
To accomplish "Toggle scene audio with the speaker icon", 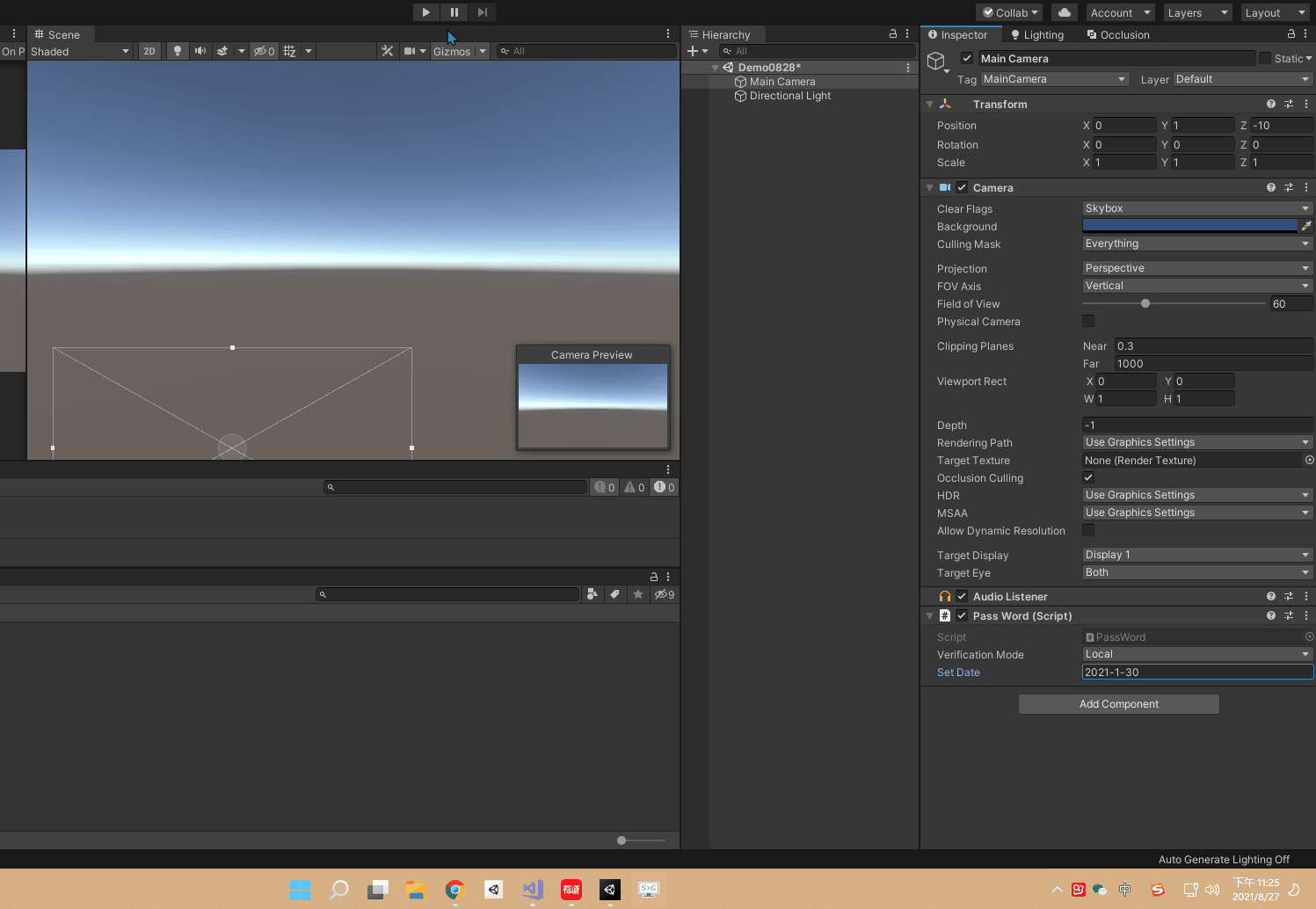I will pos(200,51).
